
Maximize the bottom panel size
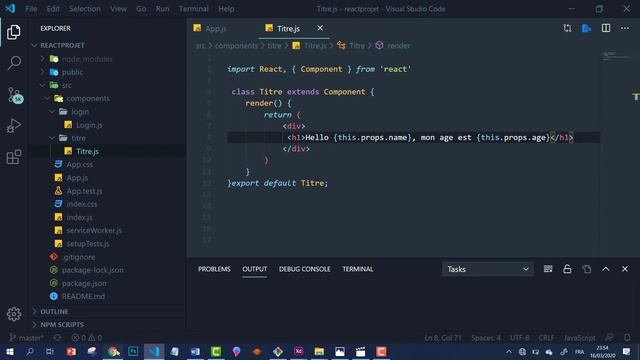[606, 269]
